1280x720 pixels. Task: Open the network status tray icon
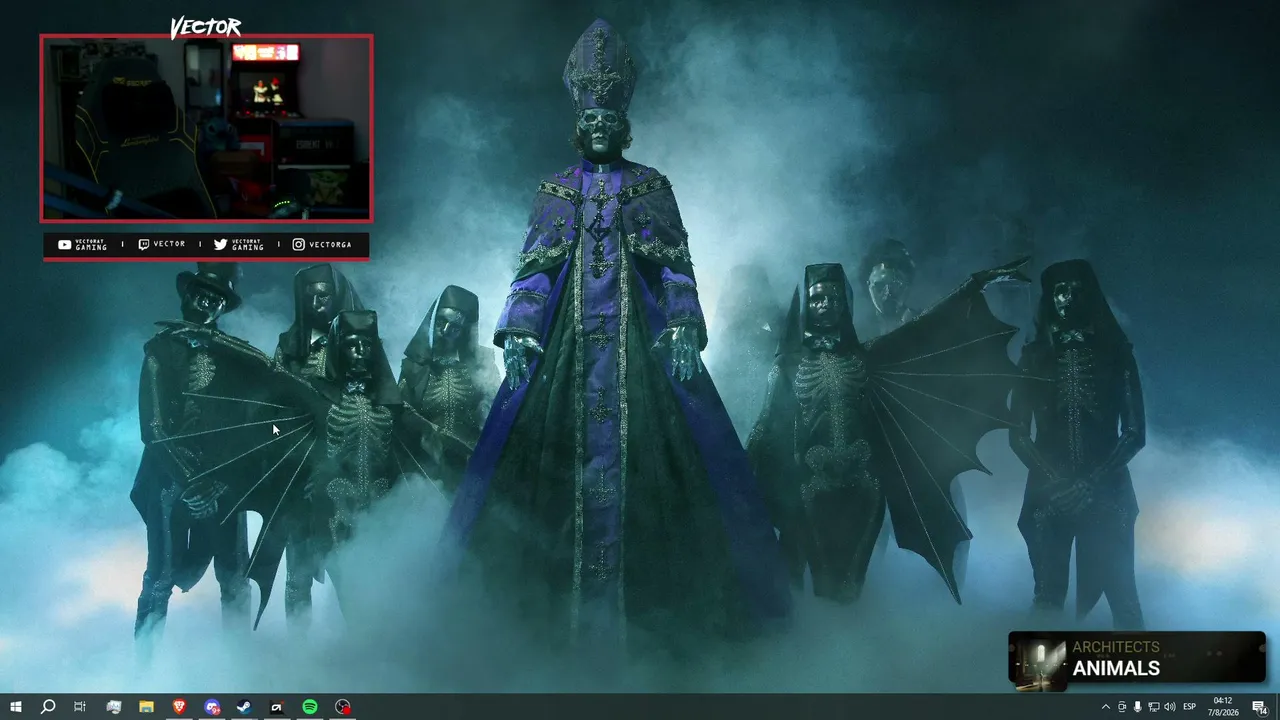coord(1154,707)
